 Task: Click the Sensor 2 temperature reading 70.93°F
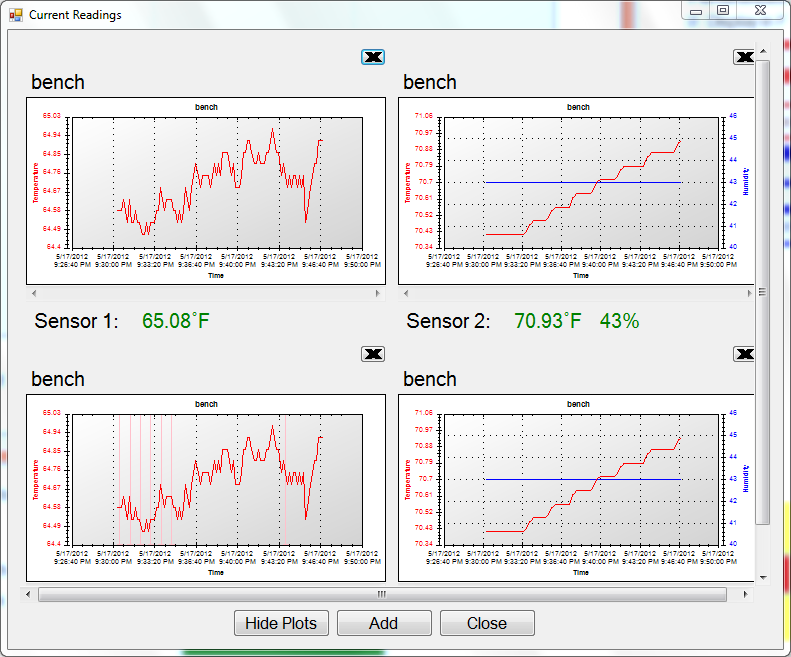[x=548, y=321]
